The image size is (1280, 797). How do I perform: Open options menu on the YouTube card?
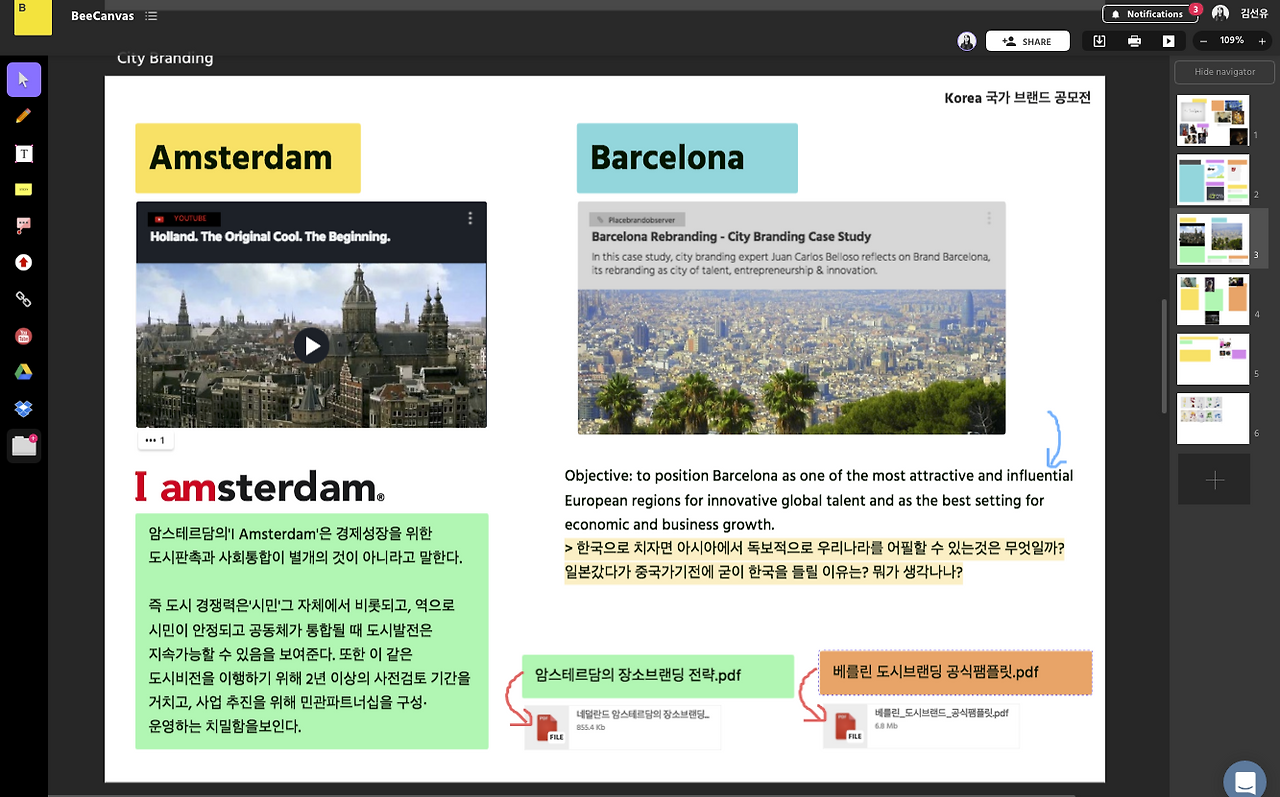(x=470, y=218)
